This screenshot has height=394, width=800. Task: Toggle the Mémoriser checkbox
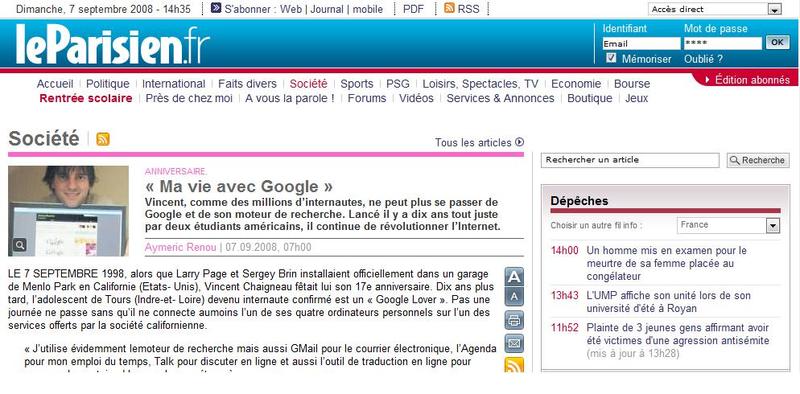point(611,58)
